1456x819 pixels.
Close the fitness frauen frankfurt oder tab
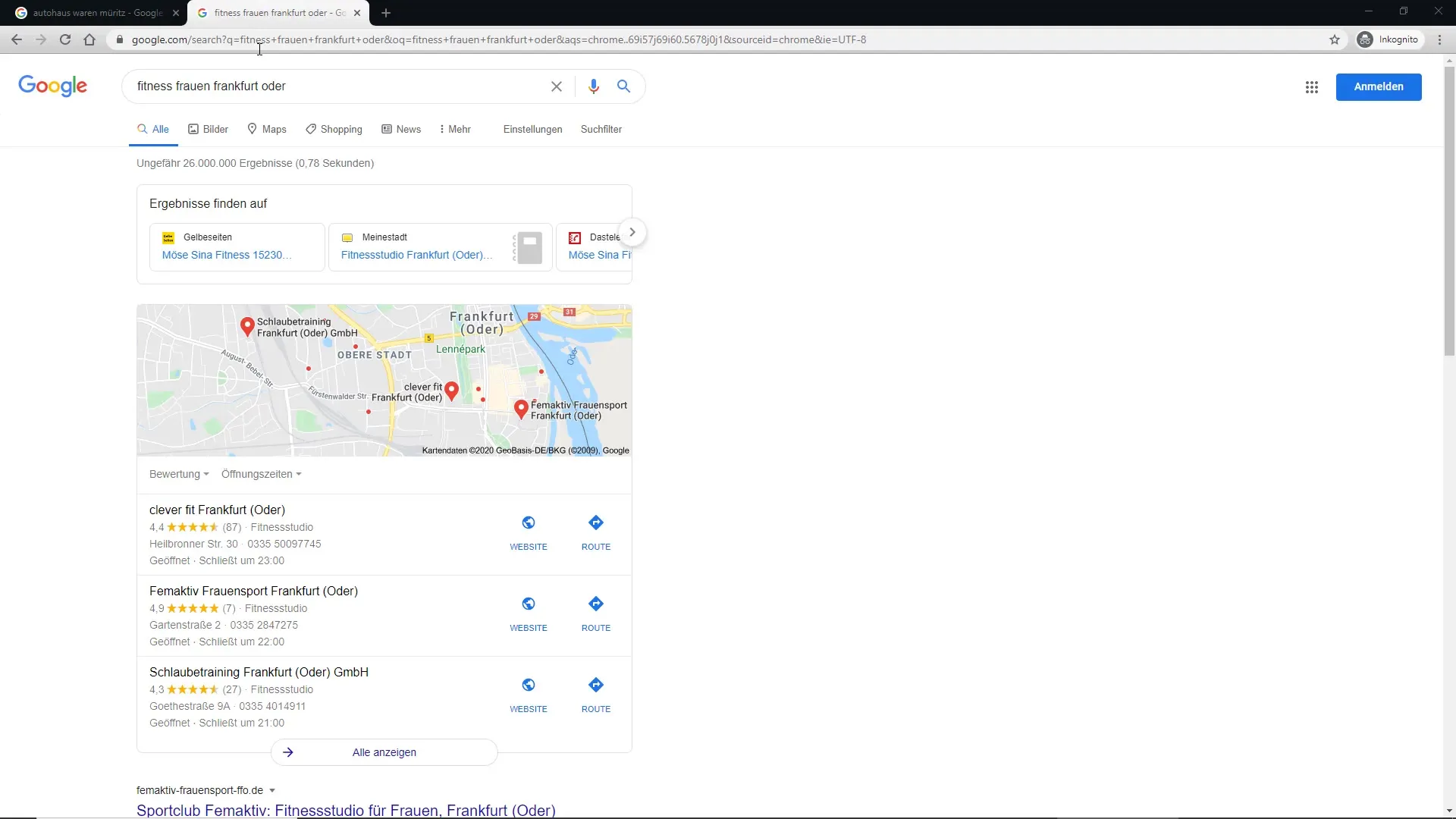pos(357,13)
